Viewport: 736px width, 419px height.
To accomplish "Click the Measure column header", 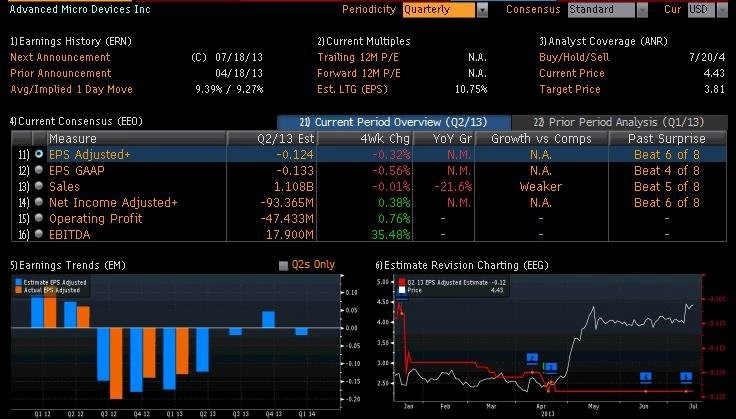I will (x=136, y=138).
